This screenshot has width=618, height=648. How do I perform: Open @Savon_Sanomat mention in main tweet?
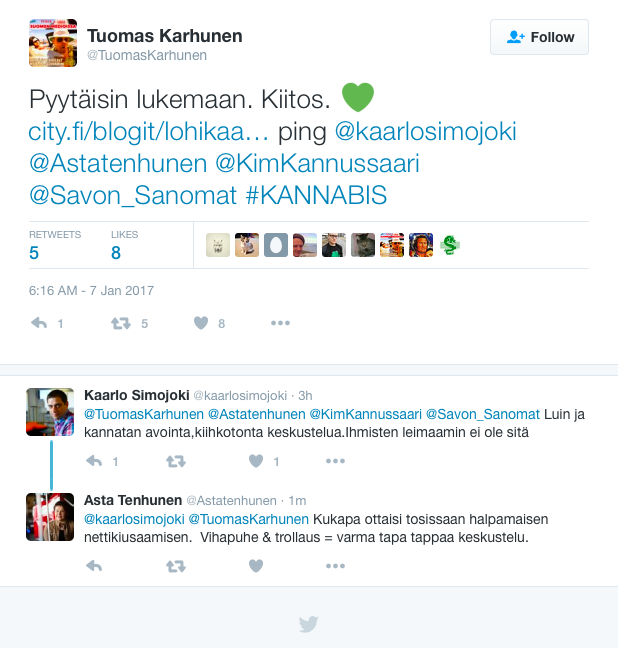pos(133,195)
